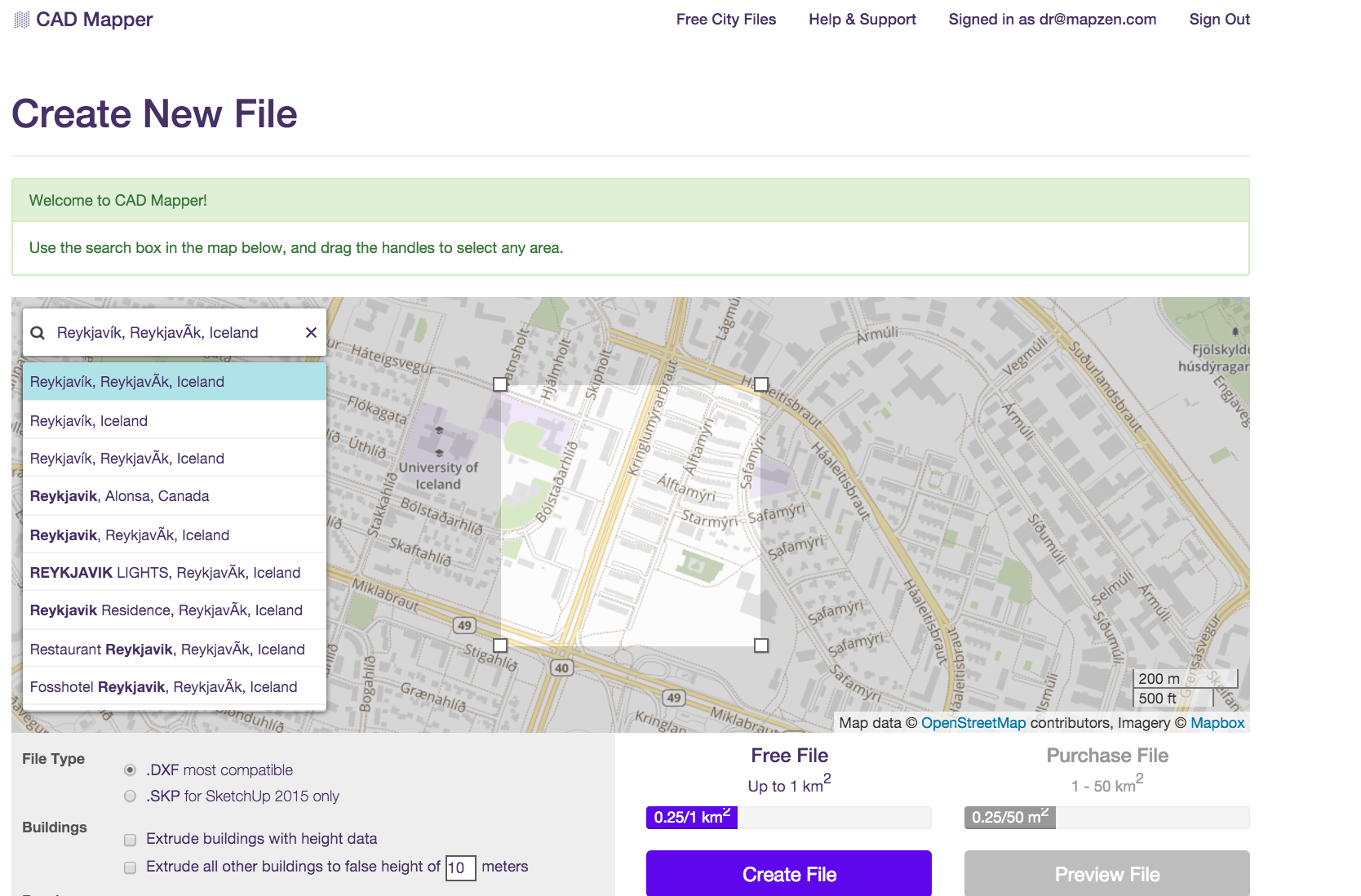
Task: Enable Extrude buildings with height data
Action: coord(130,840)
